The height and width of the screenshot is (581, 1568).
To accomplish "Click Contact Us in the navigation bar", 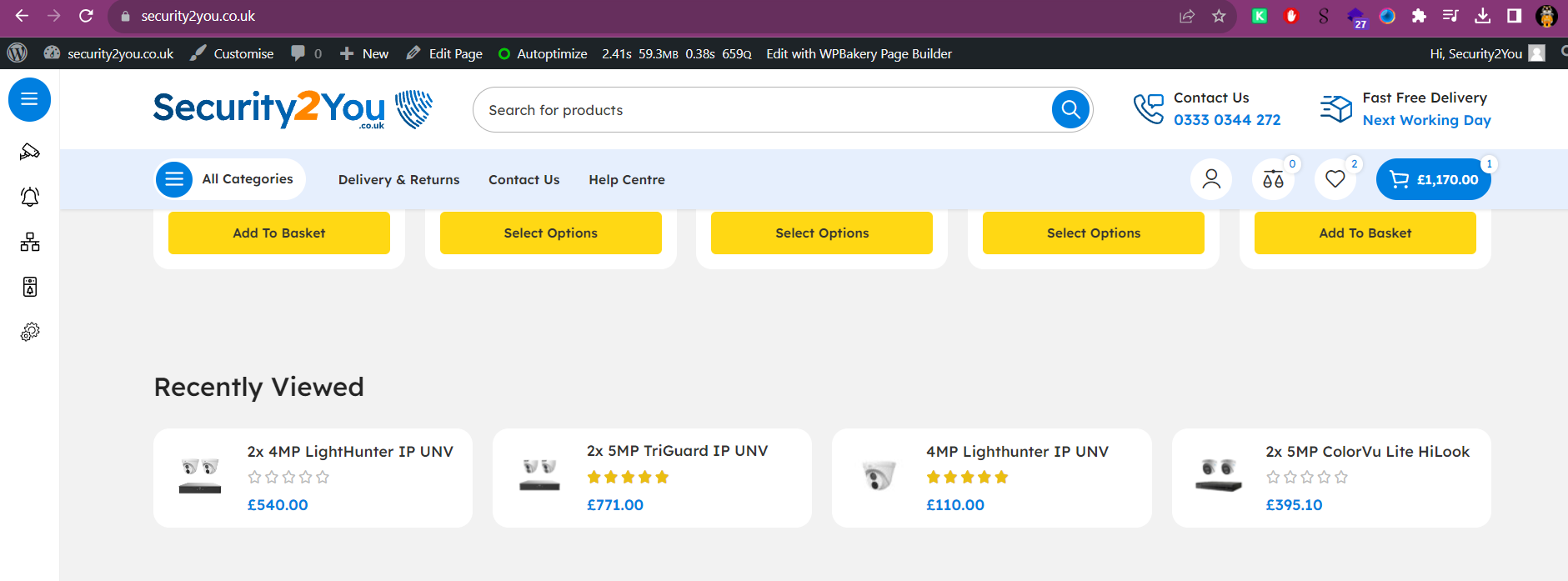I will pos(524,180).
